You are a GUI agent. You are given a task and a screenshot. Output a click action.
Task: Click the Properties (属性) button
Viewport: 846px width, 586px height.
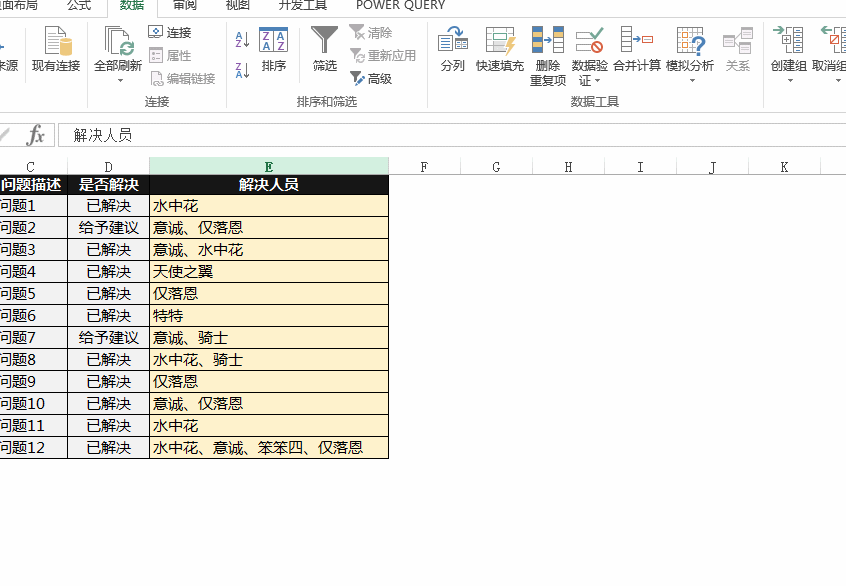coord(170,55)
